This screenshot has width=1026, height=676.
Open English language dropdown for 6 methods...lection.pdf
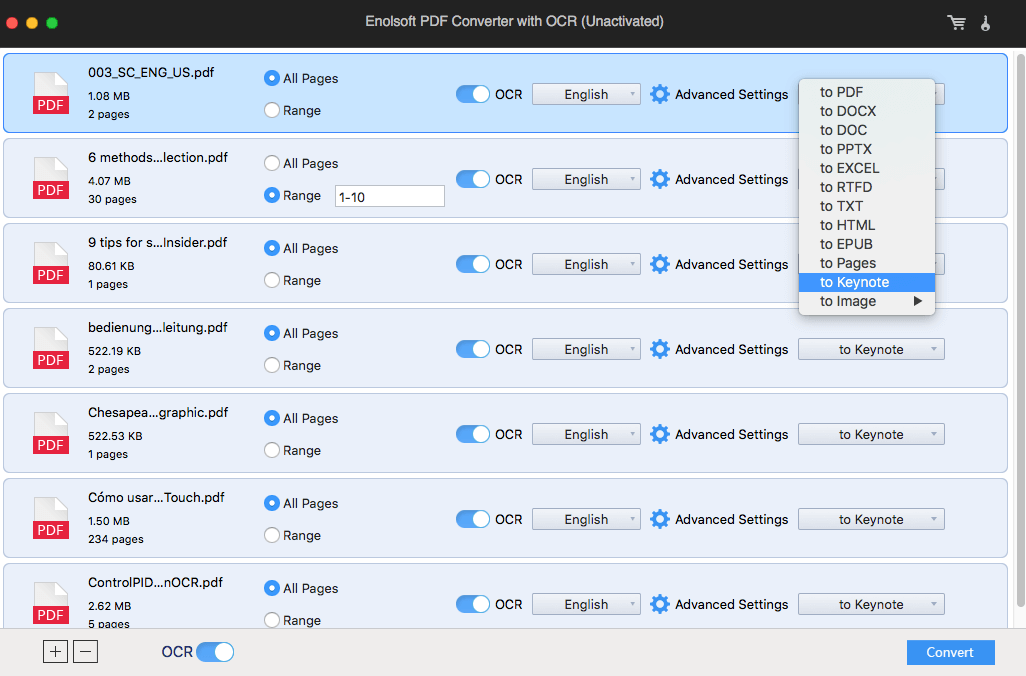[x=586, y=179]
